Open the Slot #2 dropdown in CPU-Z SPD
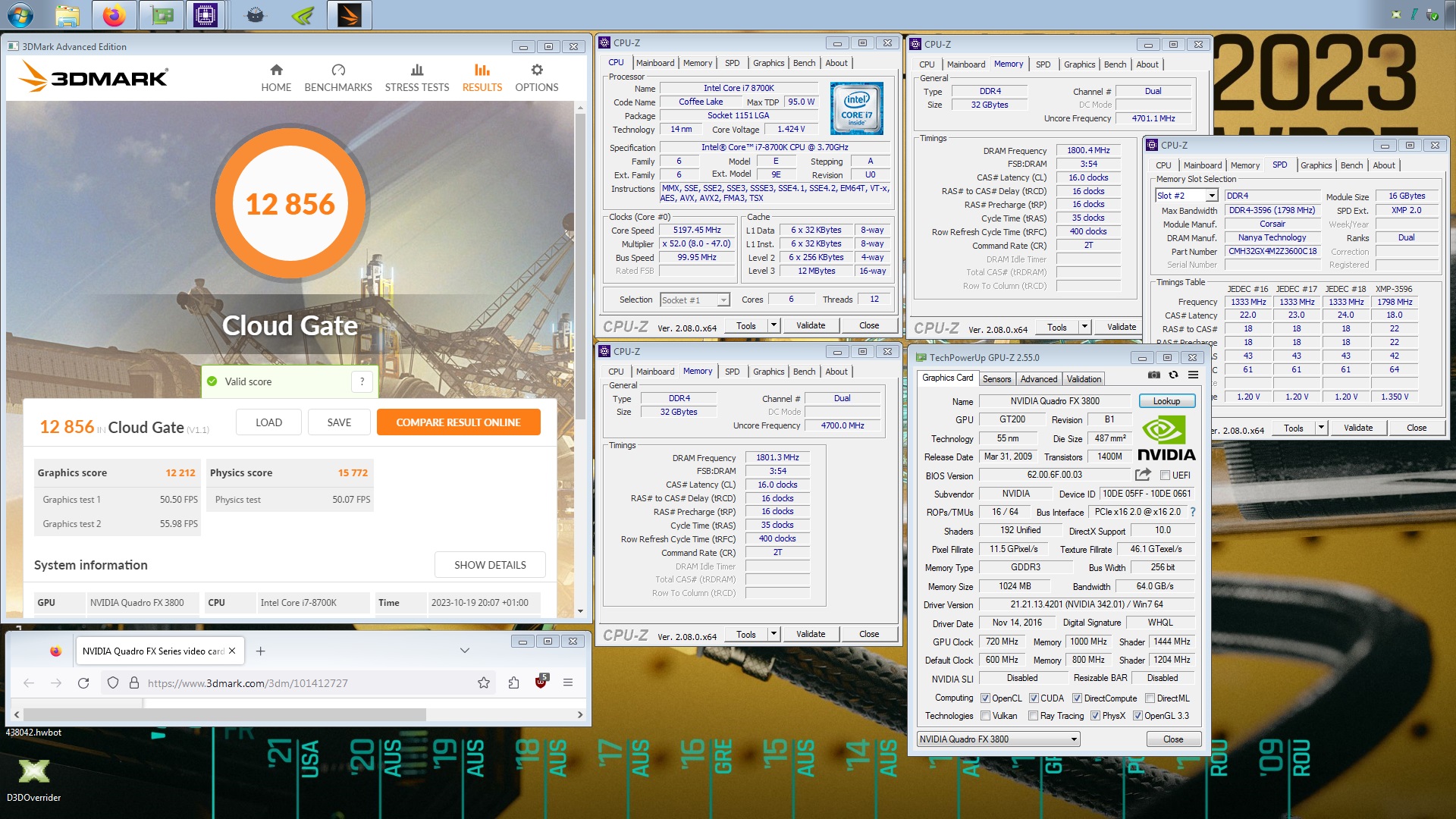 (1187, 196)
